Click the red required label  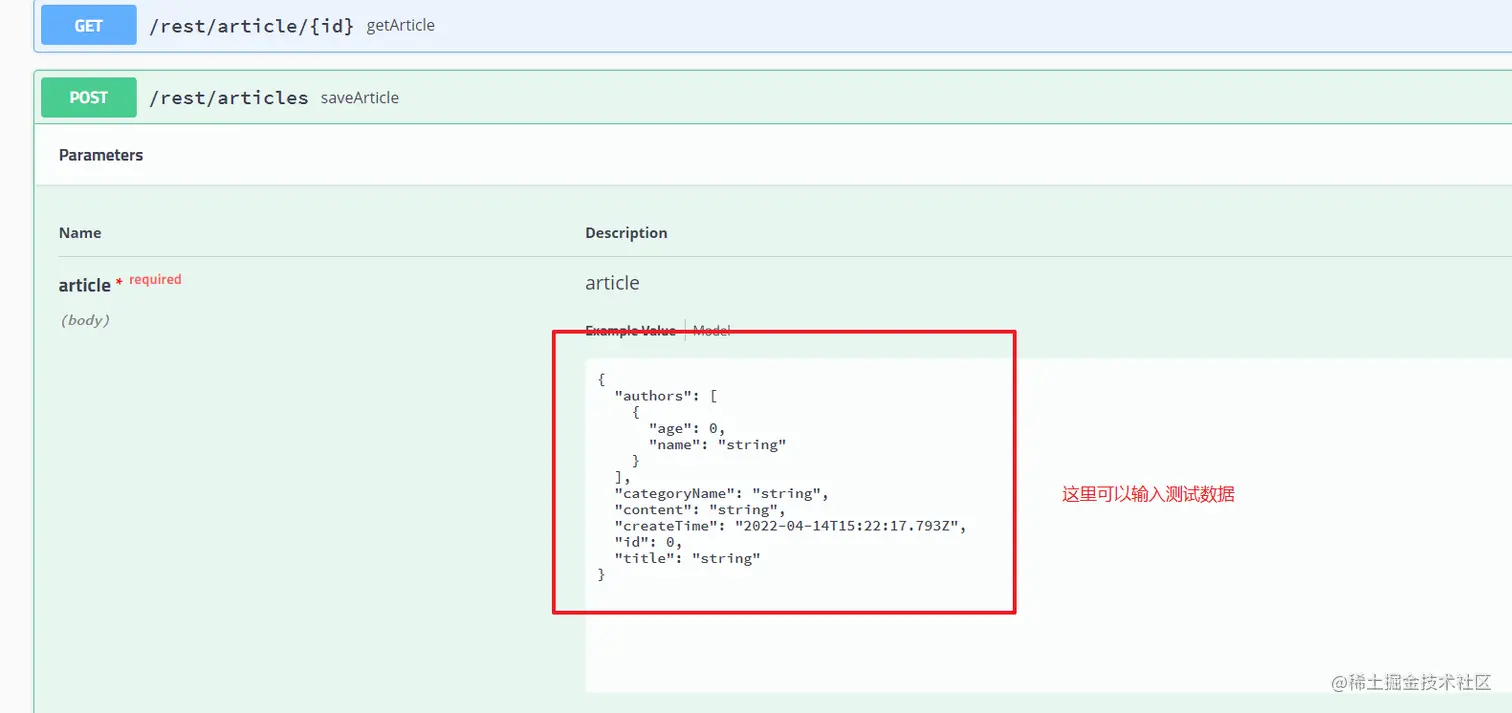click(155, 280)
